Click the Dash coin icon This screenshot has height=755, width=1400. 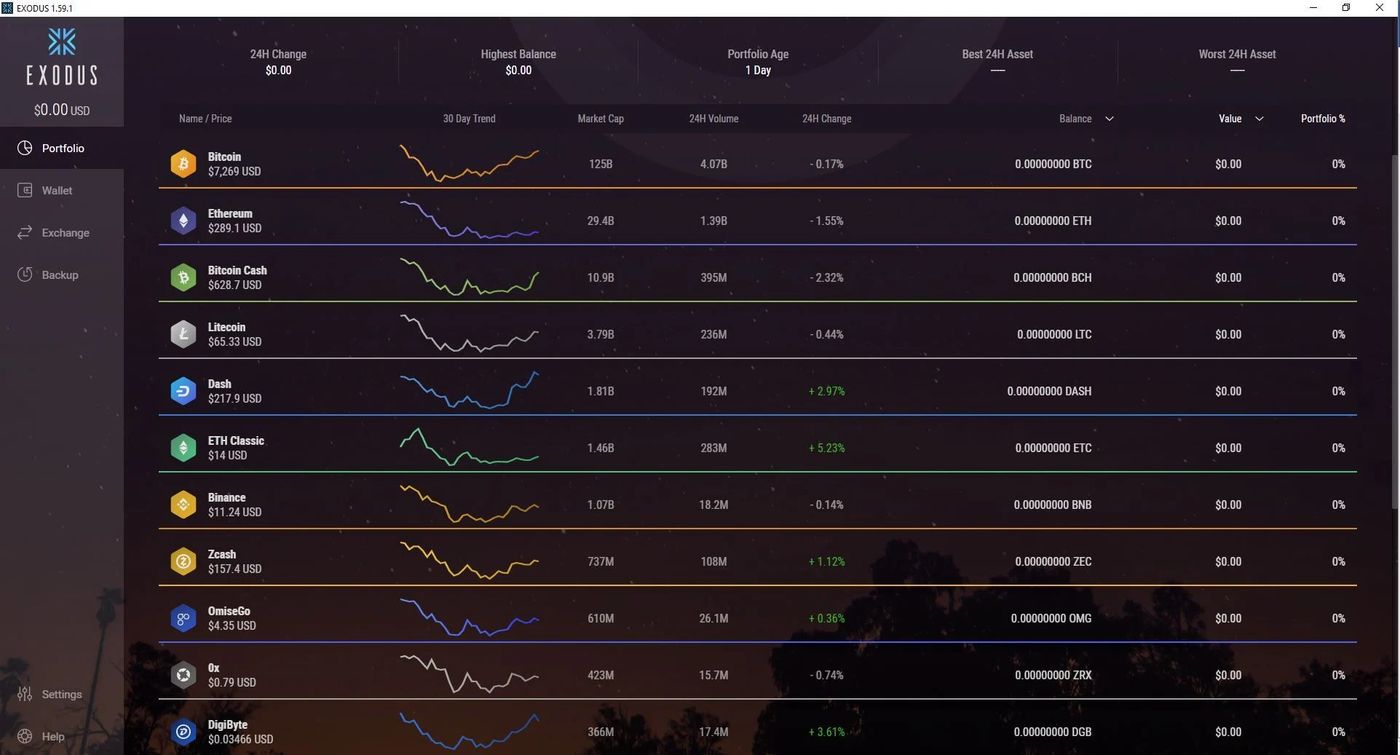tap(183, 391)
